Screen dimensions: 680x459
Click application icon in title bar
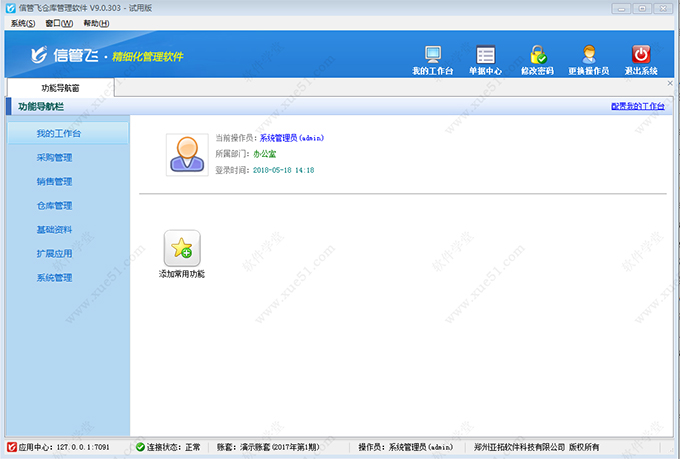click(11, 8)
